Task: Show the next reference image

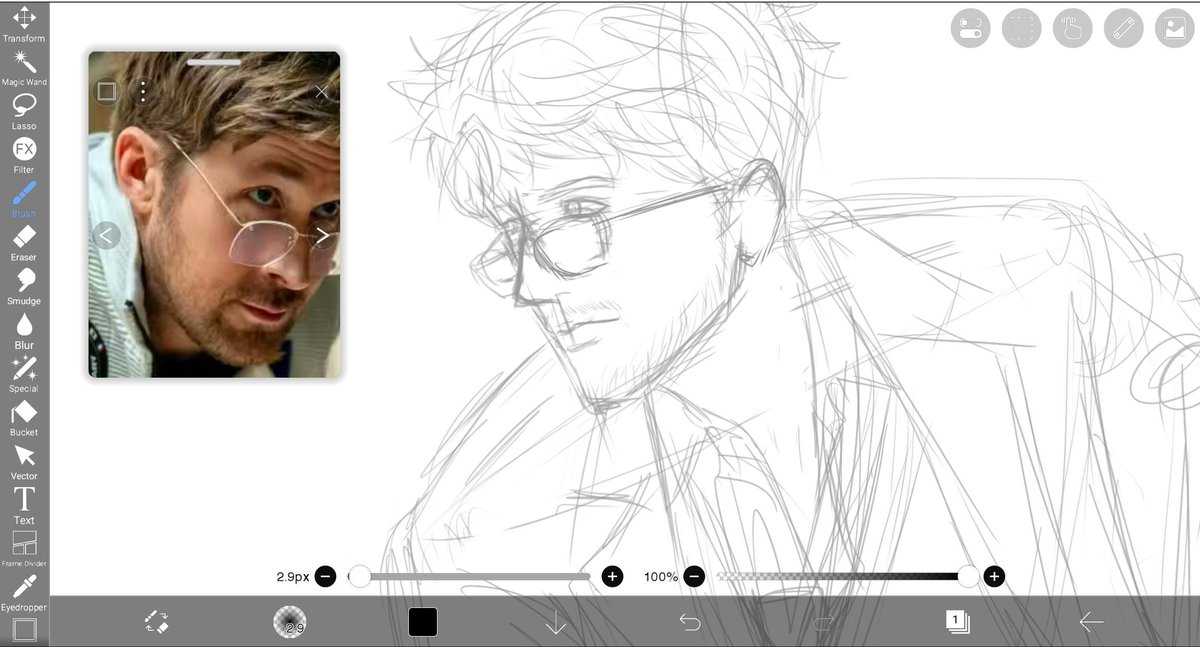Action: coord(322,236)
